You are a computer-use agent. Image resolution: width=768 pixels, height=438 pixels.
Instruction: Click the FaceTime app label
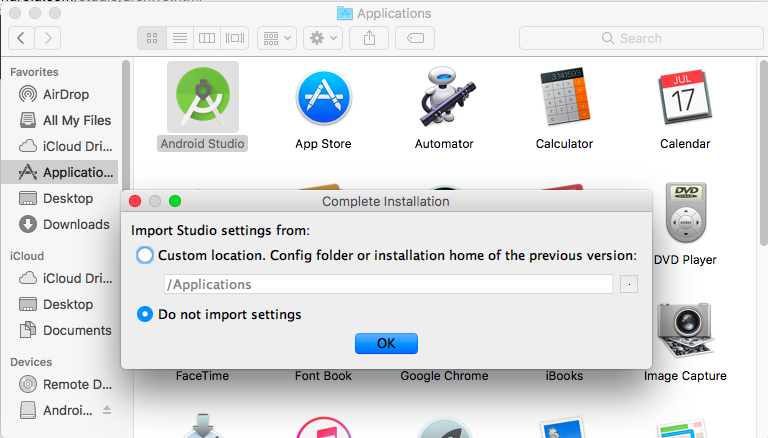[202, 376]
